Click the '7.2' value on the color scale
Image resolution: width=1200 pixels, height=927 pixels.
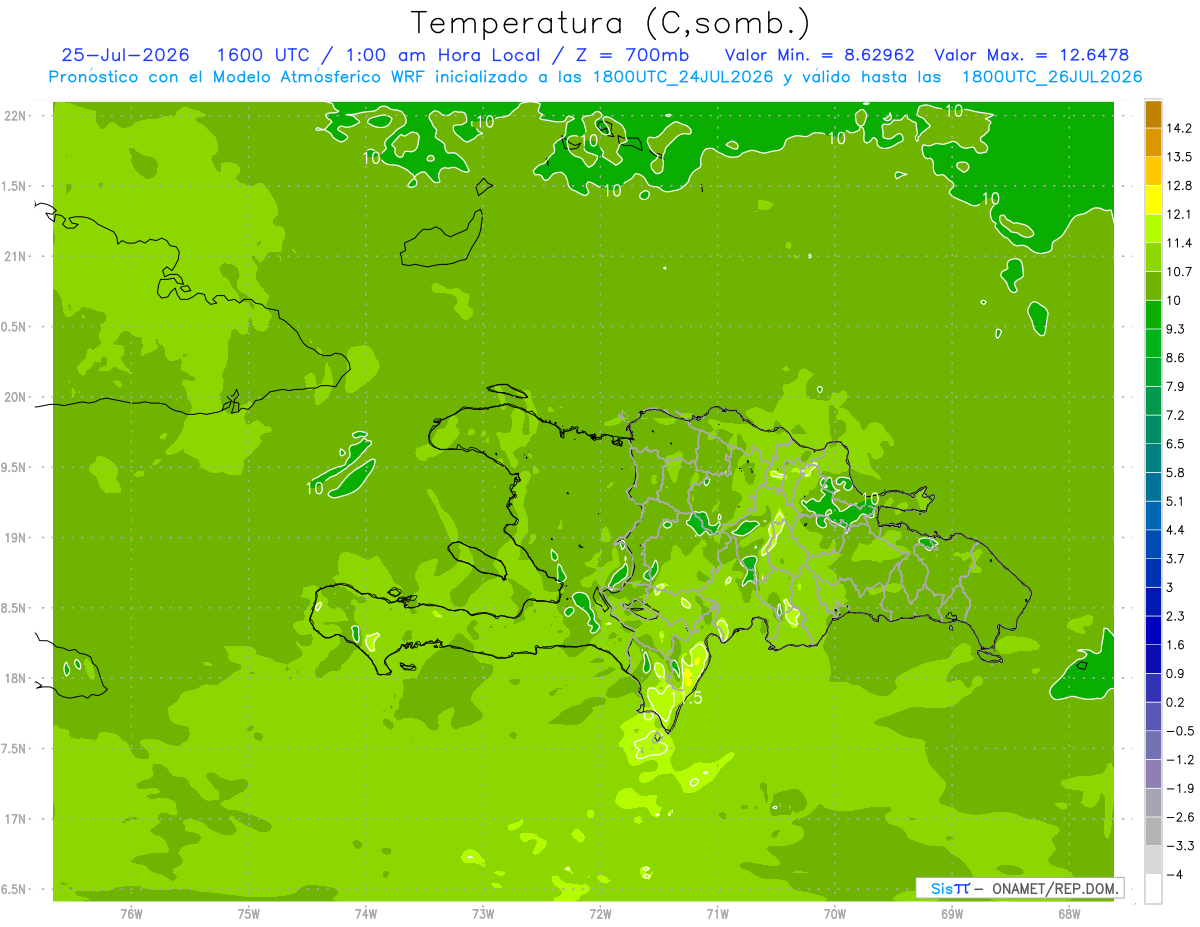1175,415
